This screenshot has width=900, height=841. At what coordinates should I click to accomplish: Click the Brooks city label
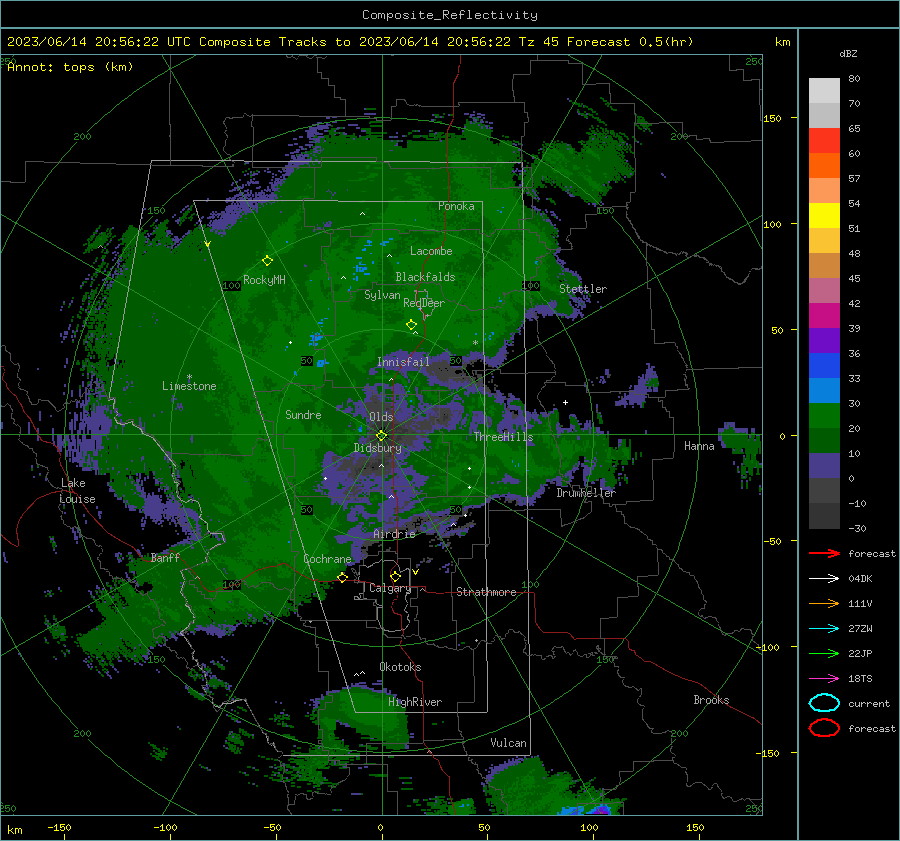click(x=711, y=700)
